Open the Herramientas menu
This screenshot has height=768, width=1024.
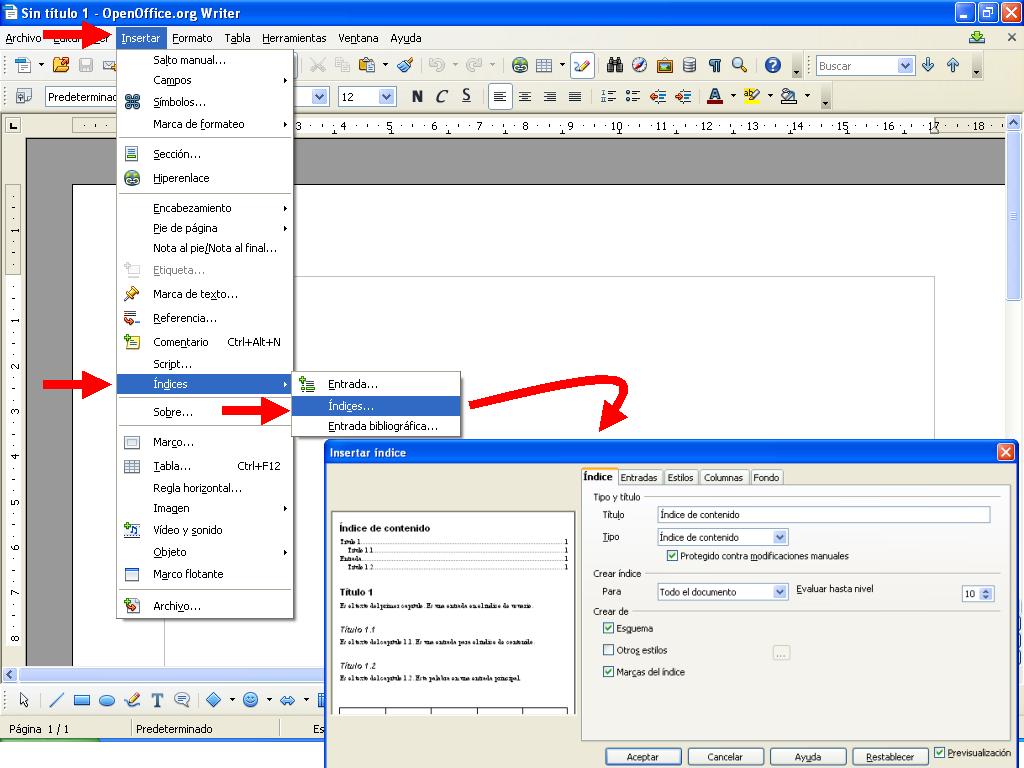click(x=294, y=38)
